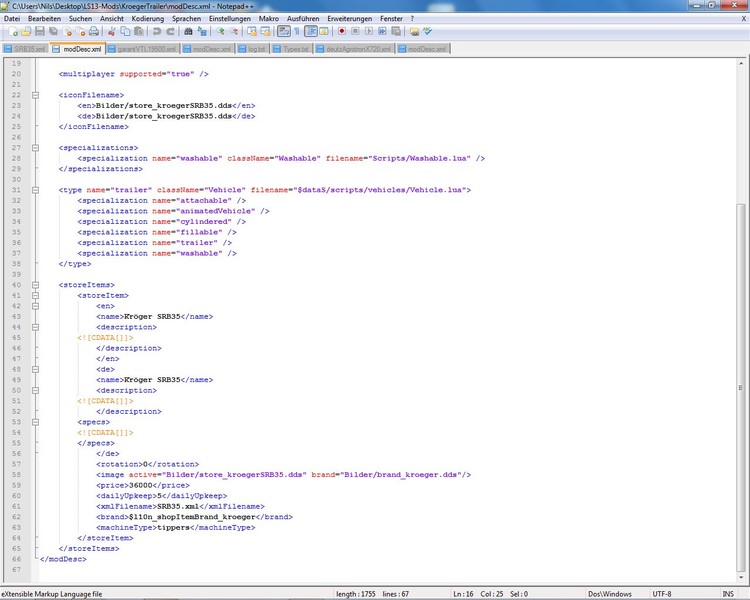Open the user-defined language dialog icon
The height and width of the screenshot is (600, 750).
[x=324, y=32]
